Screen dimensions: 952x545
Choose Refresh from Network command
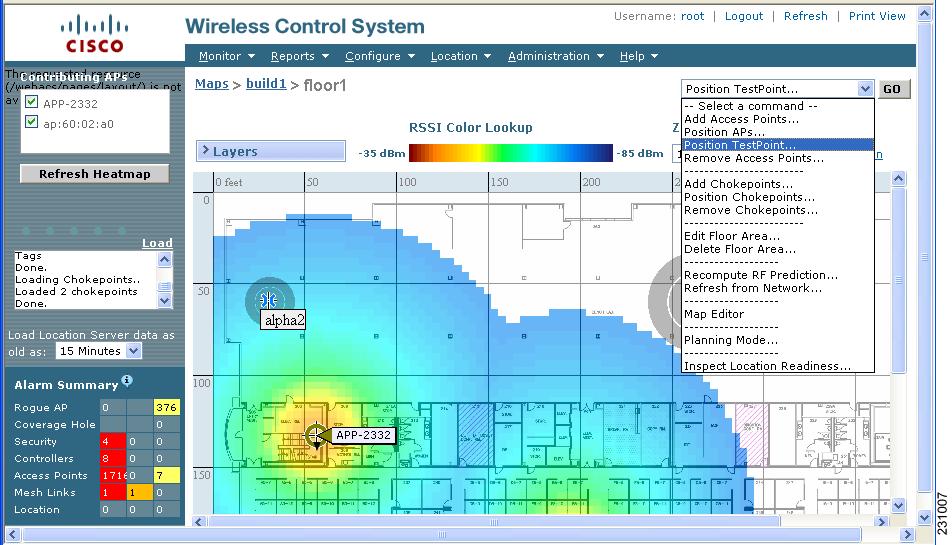coord(777,288)
